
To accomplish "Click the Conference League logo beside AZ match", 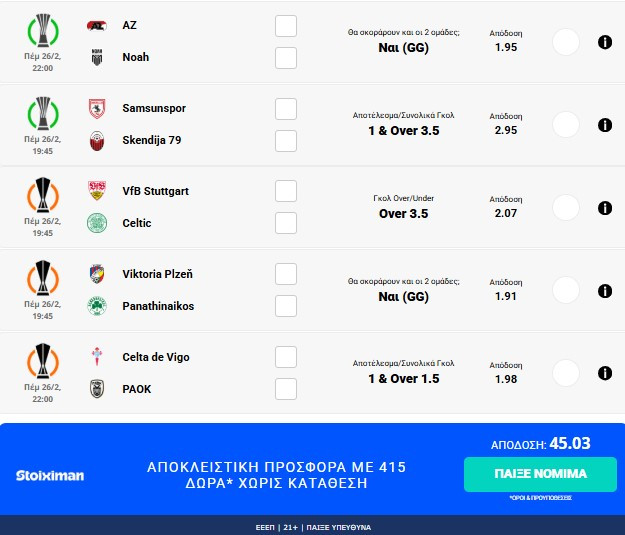I will pyautogui.click(x=42, y=33).
